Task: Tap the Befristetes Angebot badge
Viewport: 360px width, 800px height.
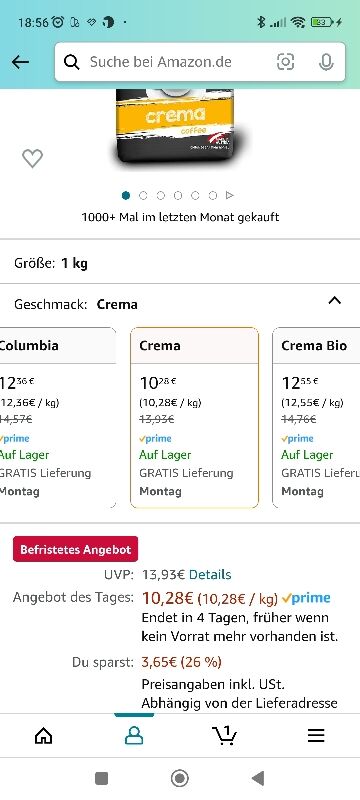Action: coord(75,549)
